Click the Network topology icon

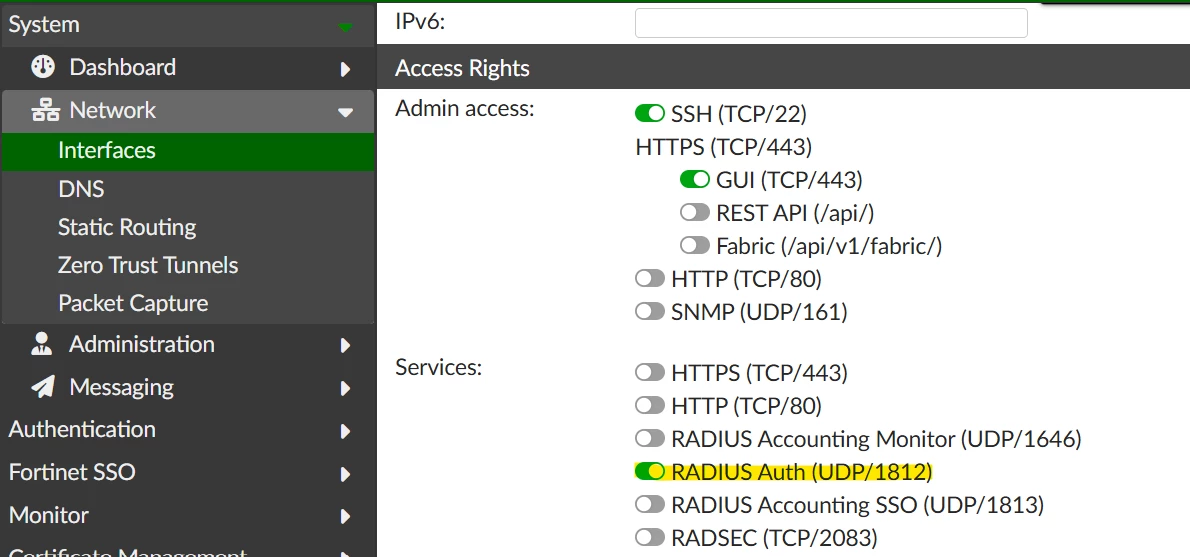pyautogui.click(x=45, y=110)
